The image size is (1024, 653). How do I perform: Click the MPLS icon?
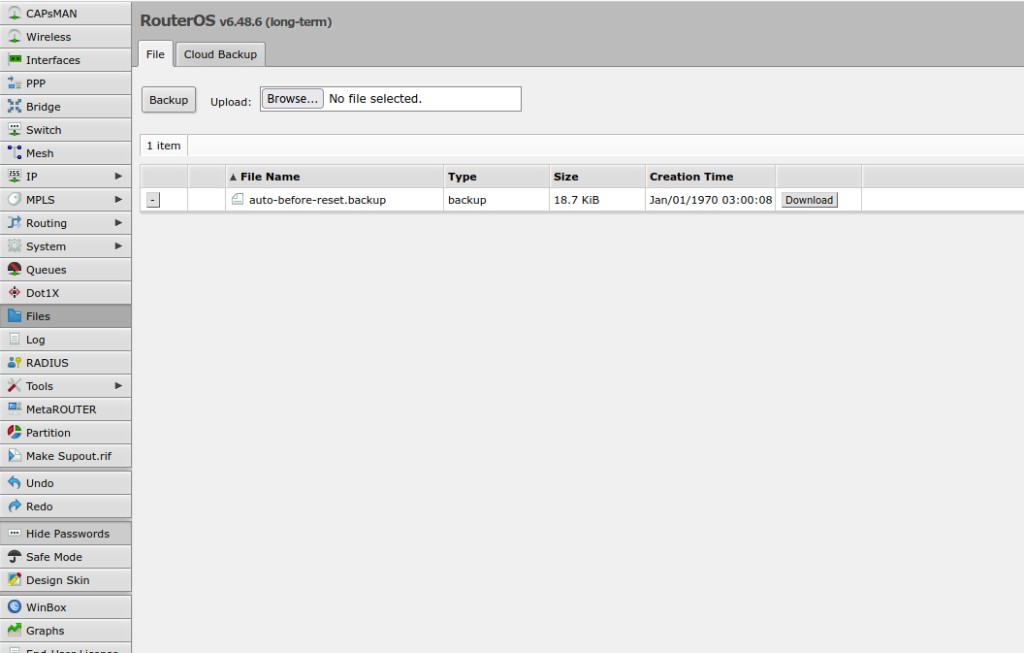(x=14, y=199)
